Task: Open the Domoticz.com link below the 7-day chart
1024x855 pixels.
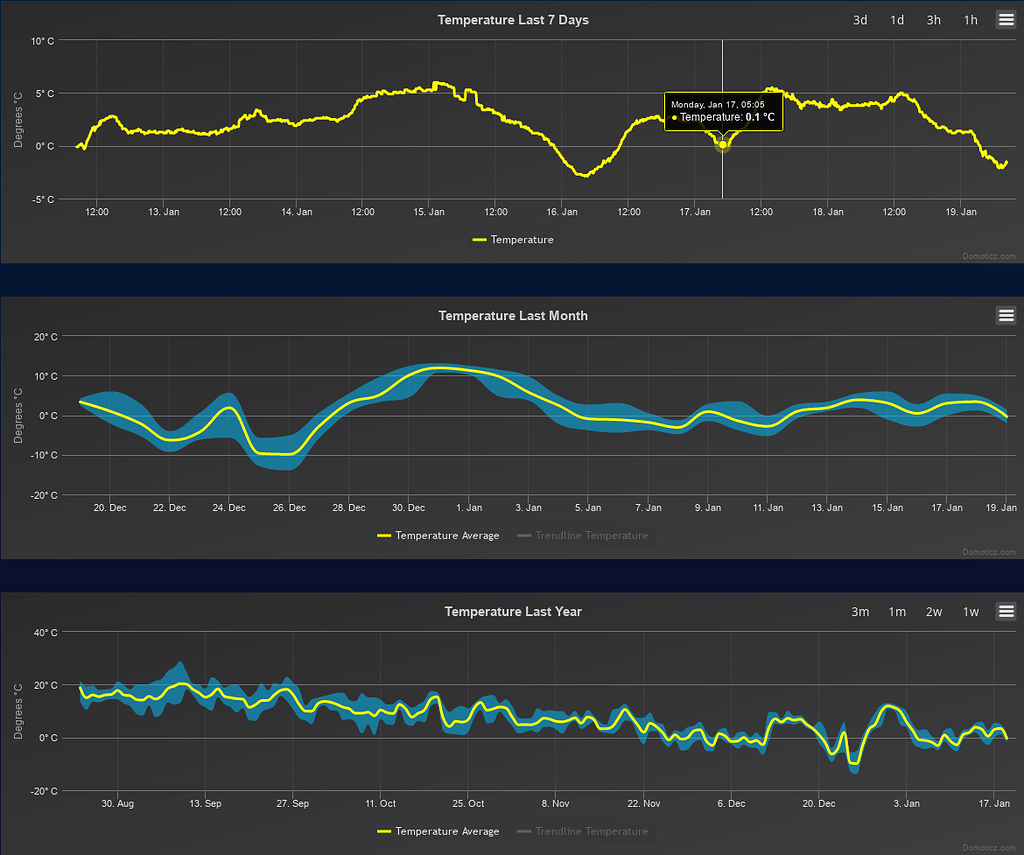Action: click(989, 255)
